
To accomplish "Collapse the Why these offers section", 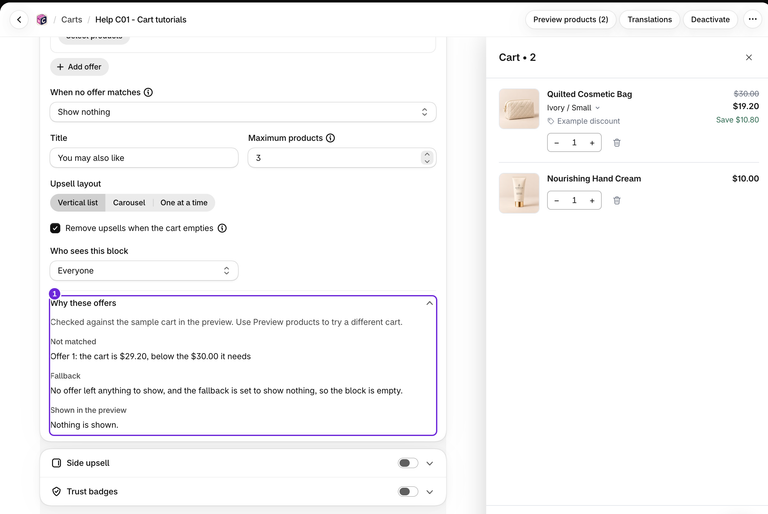I will 430,303.
